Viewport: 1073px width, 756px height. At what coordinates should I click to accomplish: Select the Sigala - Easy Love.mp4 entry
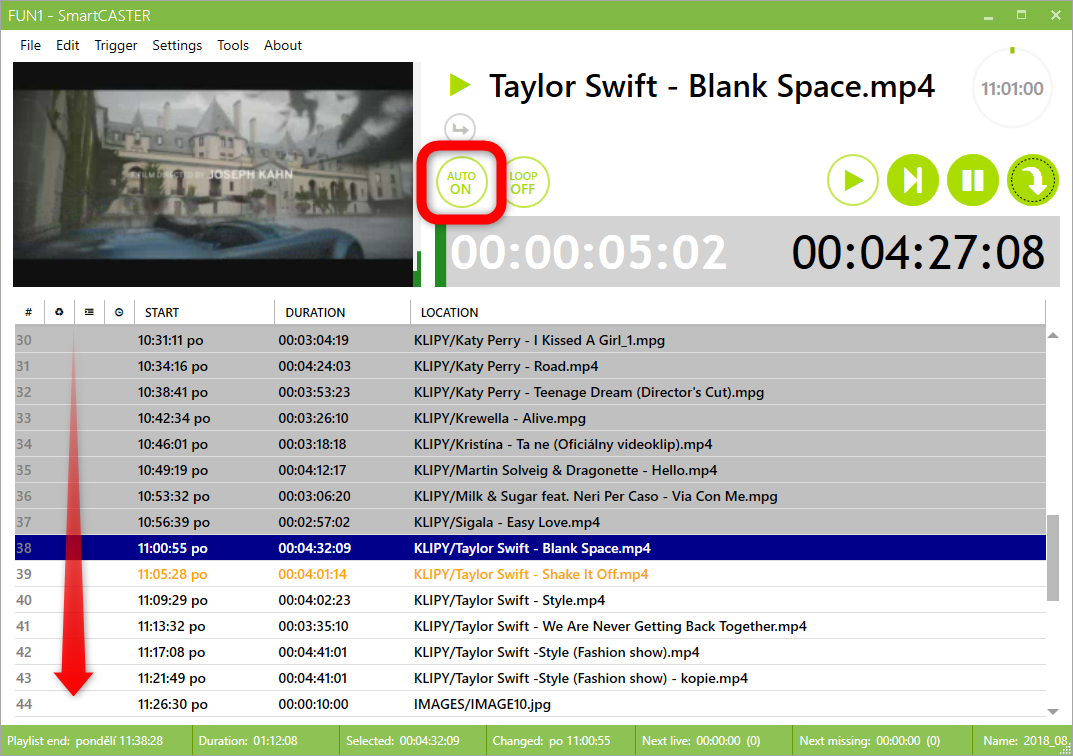coord(530,522)
